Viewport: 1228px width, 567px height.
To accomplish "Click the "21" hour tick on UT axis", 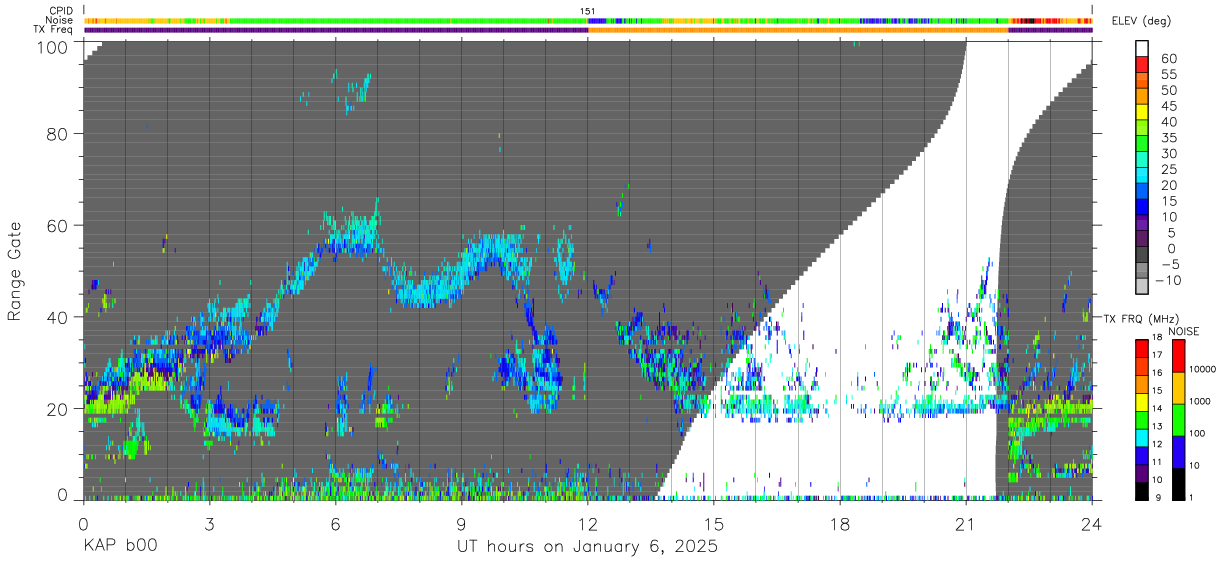I will click(x=966, y=523).
